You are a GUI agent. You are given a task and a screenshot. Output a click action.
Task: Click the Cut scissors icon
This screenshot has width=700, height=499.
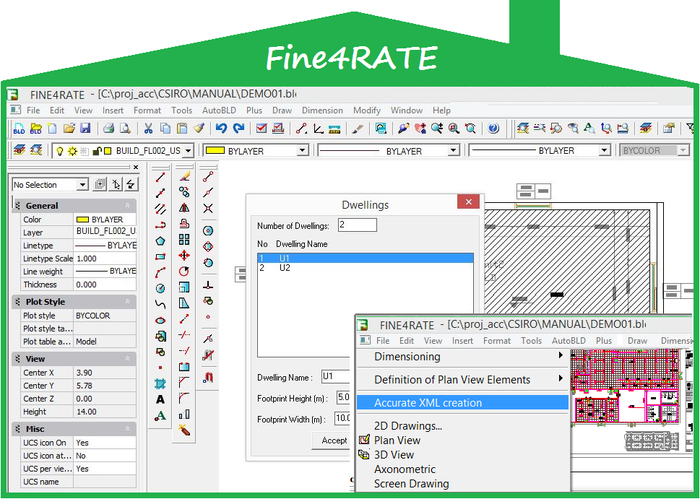point(148,128)
